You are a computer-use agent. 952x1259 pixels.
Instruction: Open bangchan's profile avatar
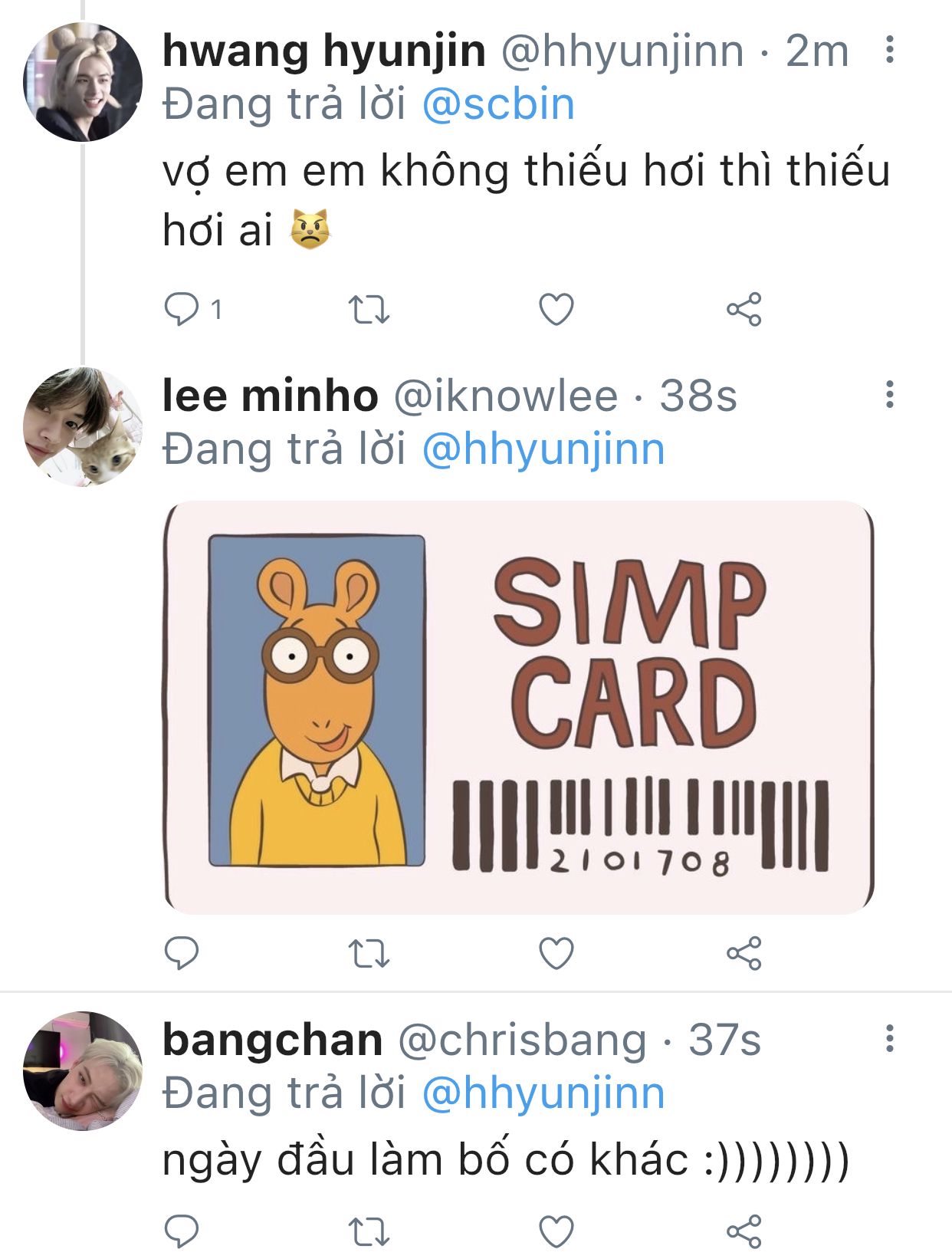tap(83, 1071)
